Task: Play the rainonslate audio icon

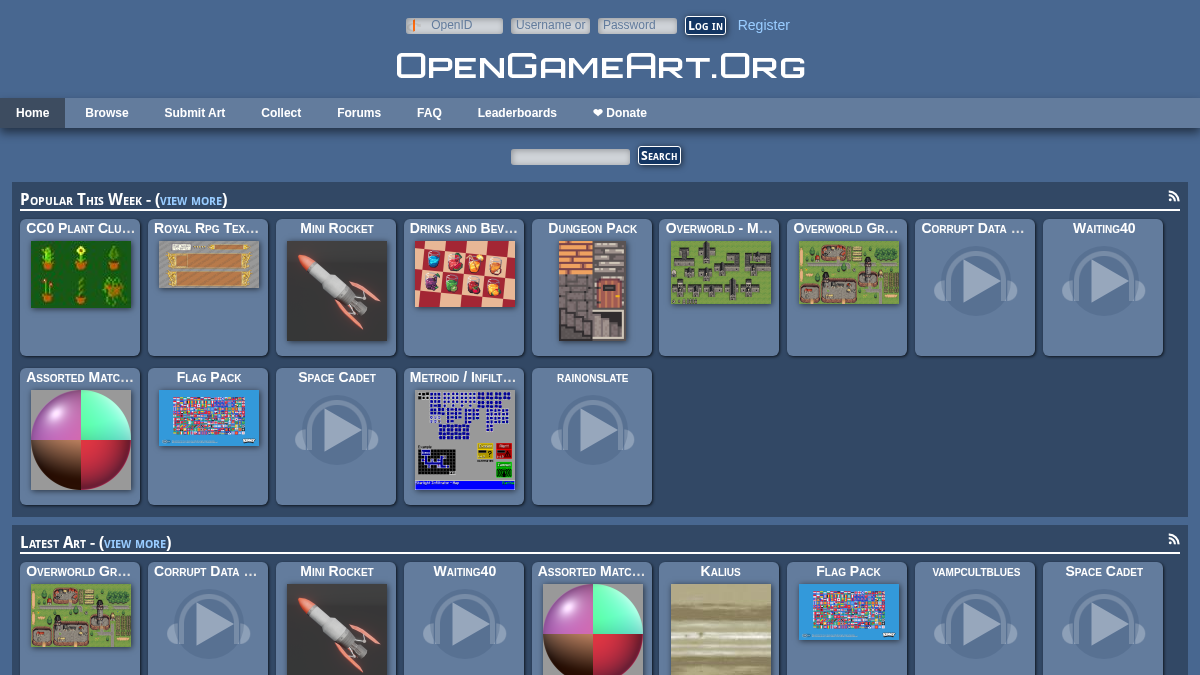Action: coord(593,430)
